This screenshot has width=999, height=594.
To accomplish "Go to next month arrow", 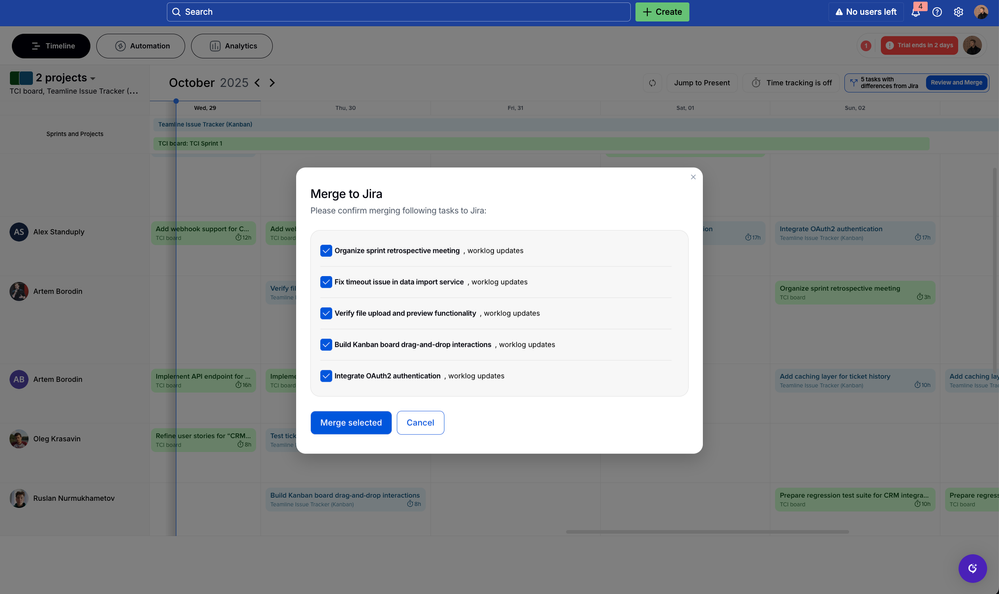I will [272, 83].
